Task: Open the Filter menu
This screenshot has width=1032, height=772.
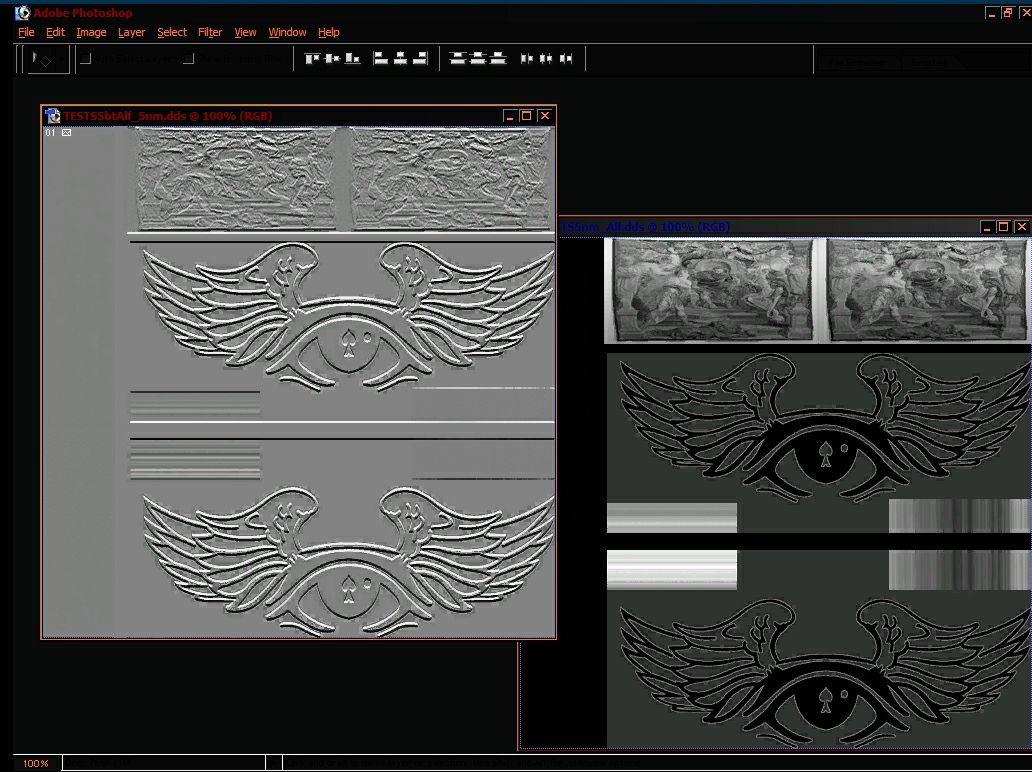Action: tap(210, 32)
